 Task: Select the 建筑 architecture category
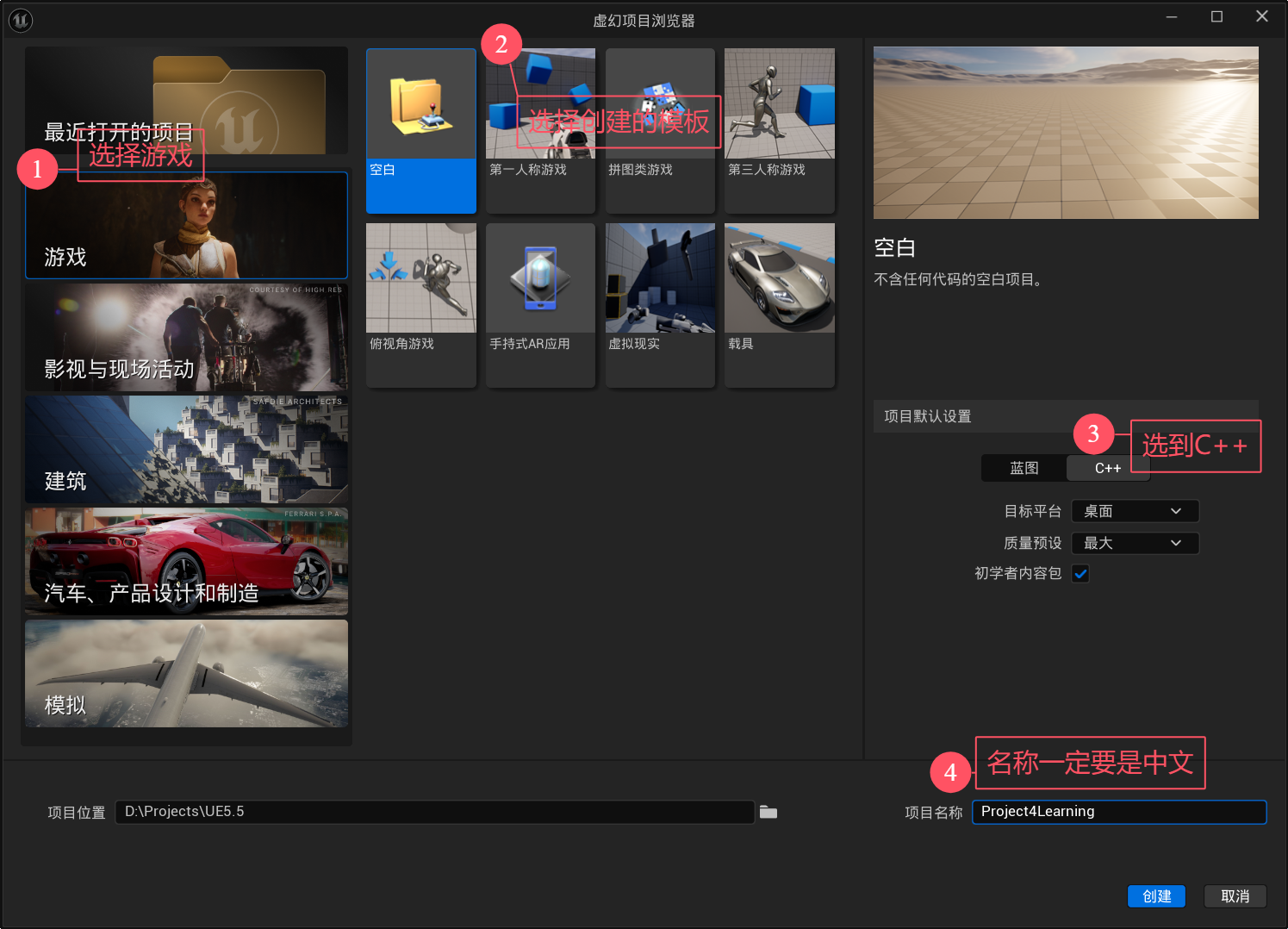(x=186, y=449)
